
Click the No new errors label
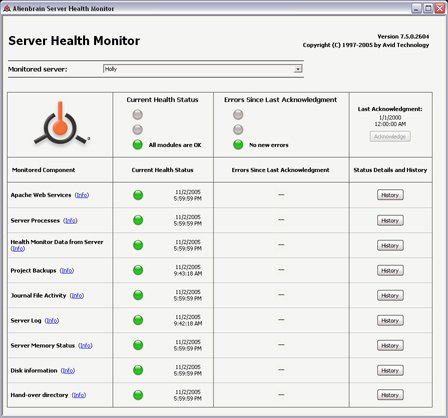coord(269,145)
